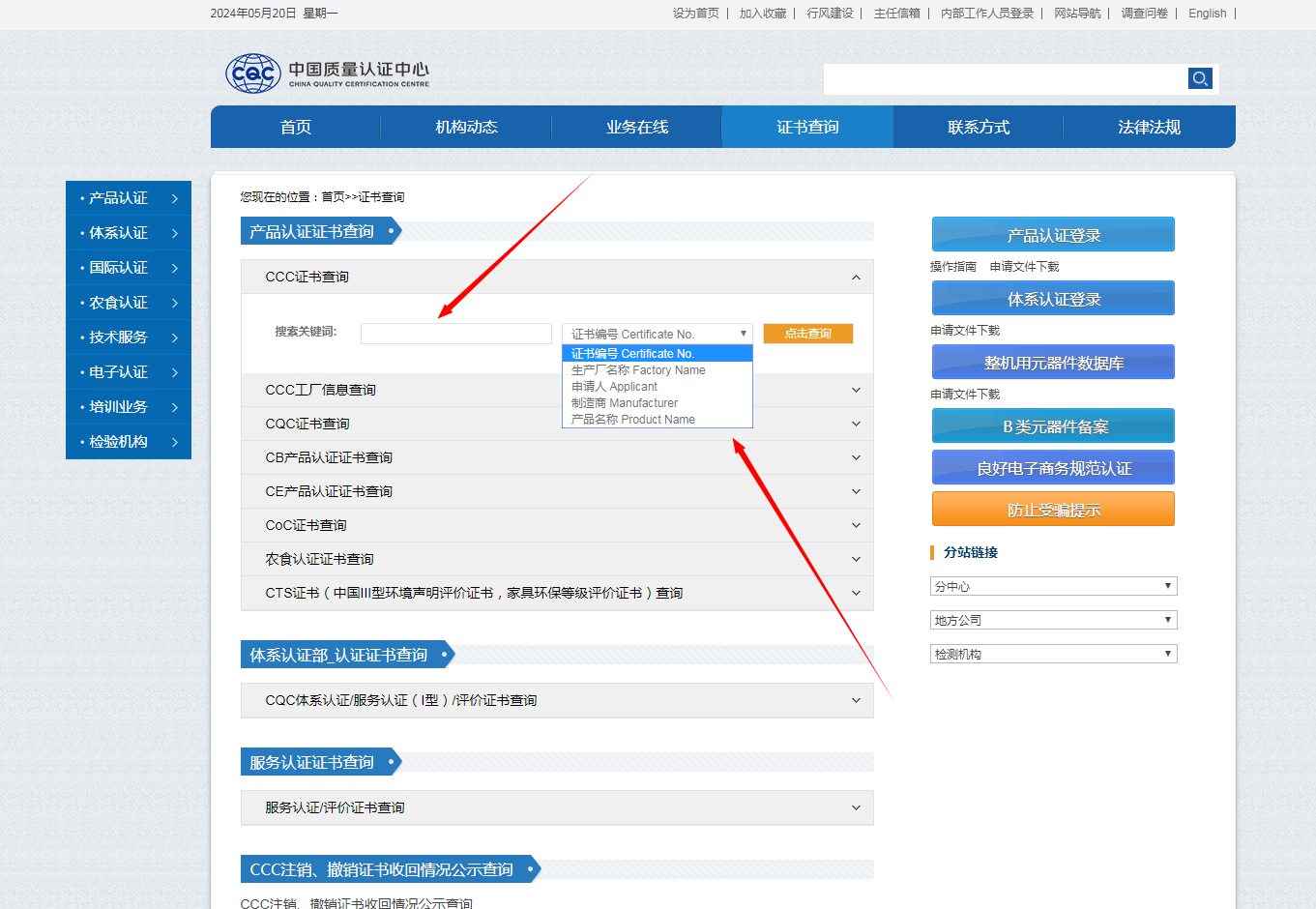Click the 产品认证登录 button
Screen dimensions: 1316x909
[x=1053, y=235]
